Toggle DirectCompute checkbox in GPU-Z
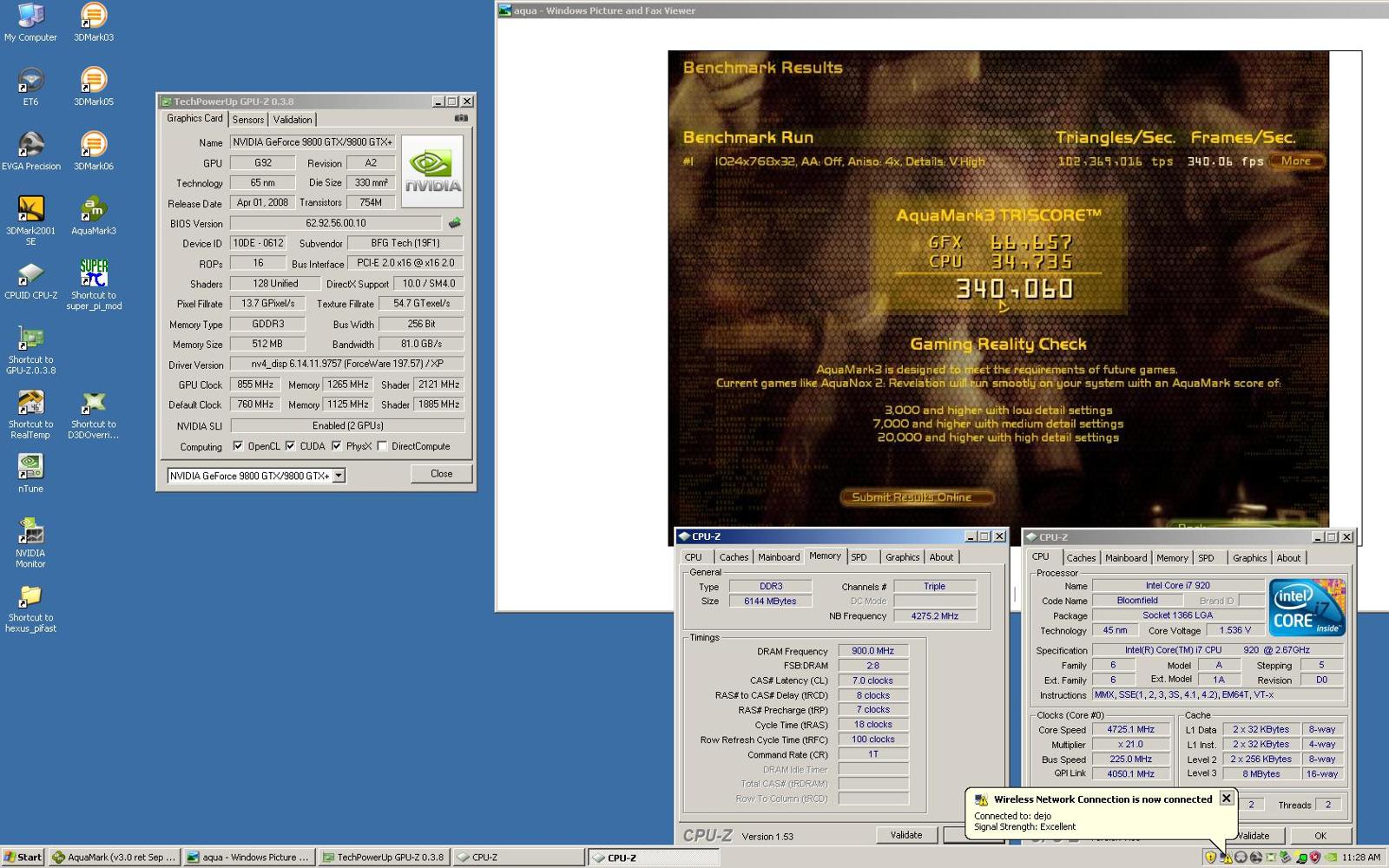 (382, 446)
